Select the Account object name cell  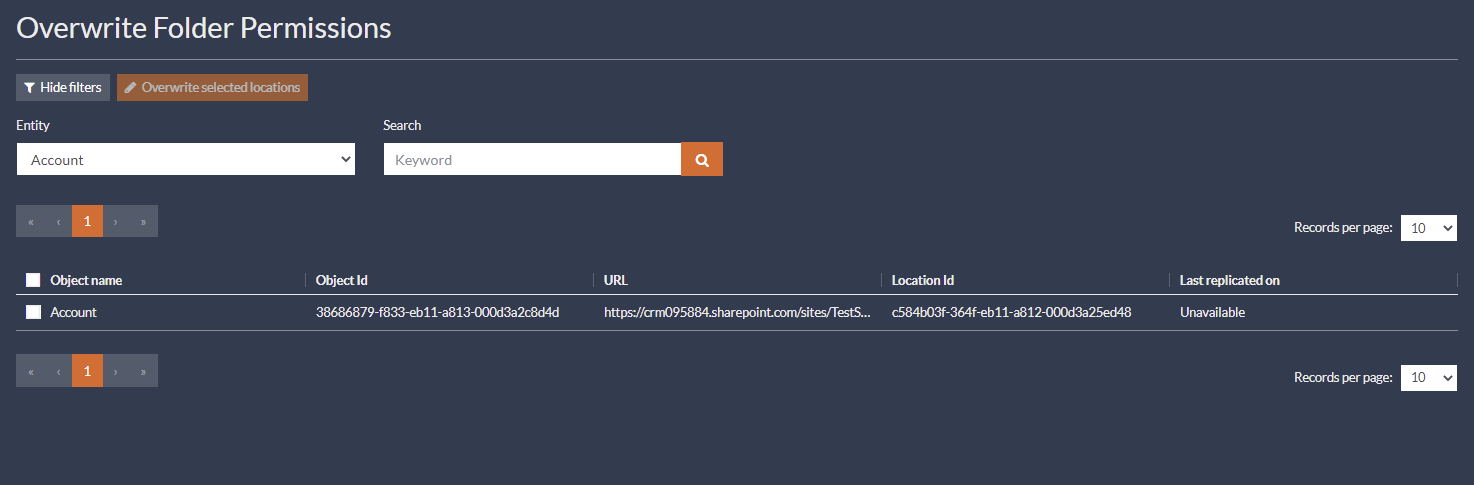(73, 312)
